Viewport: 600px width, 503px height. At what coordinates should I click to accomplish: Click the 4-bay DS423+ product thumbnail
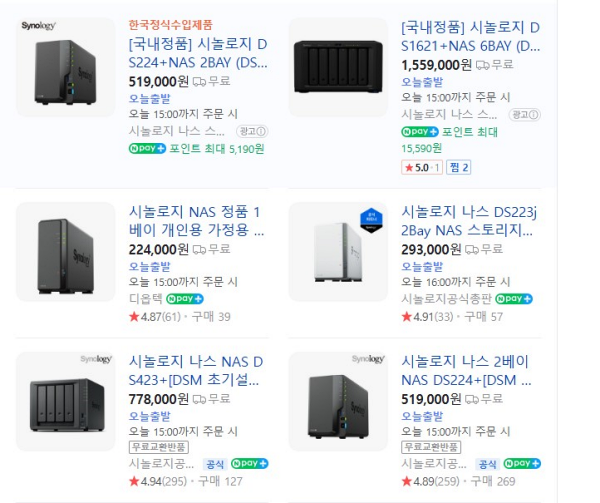pos(65,401)
